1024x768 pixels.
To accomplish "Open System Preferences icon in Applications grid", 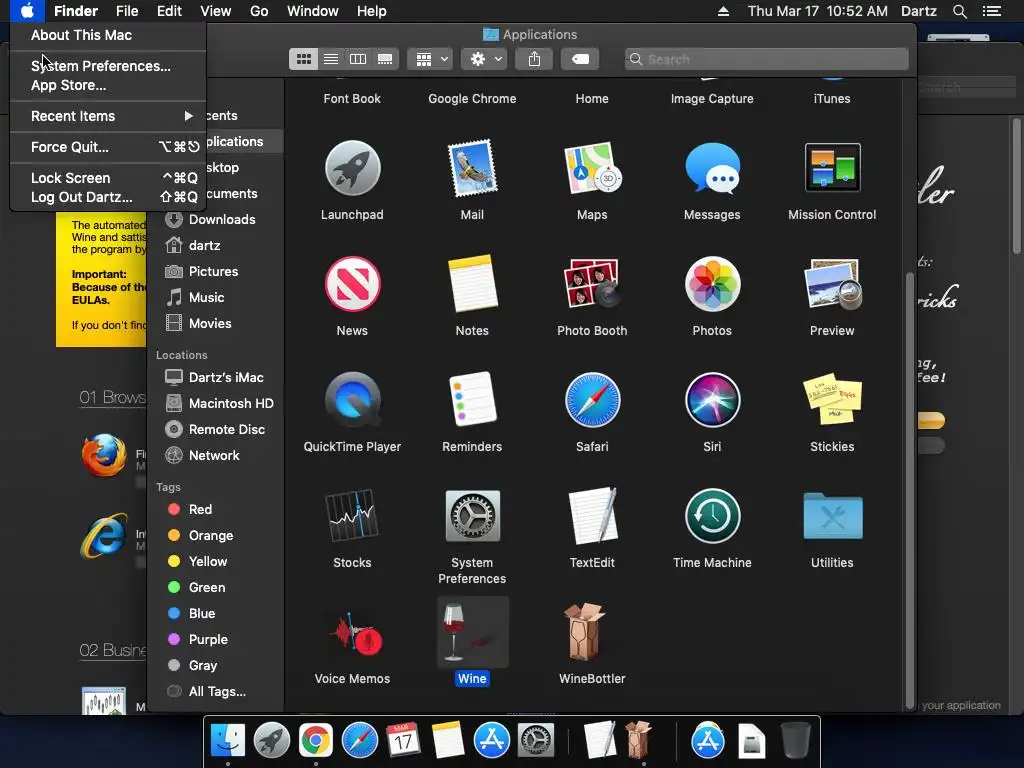I will coord(472,516).
